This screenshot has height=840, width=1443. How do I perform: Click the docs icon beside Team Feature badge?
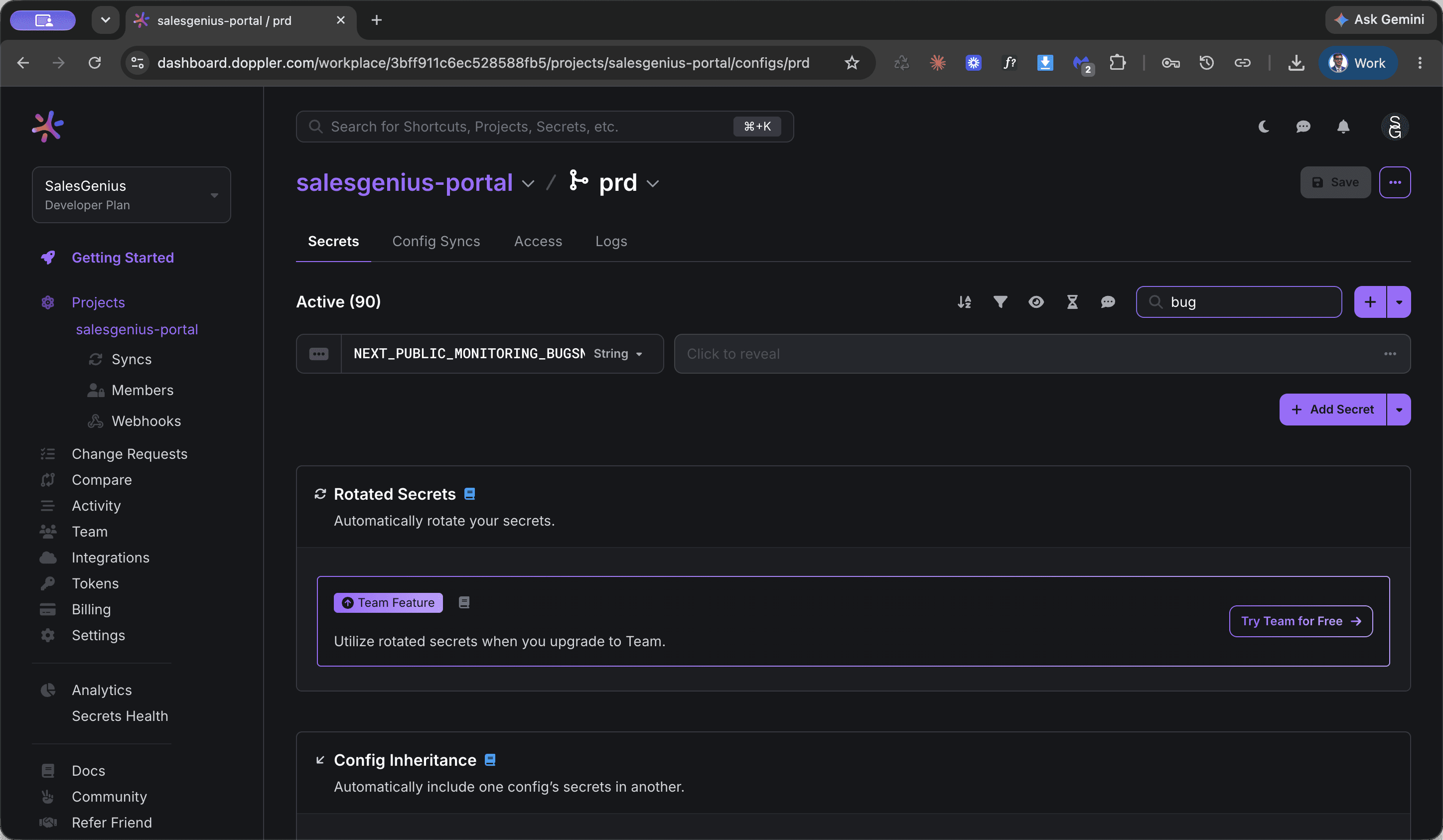tap(464, 602)
